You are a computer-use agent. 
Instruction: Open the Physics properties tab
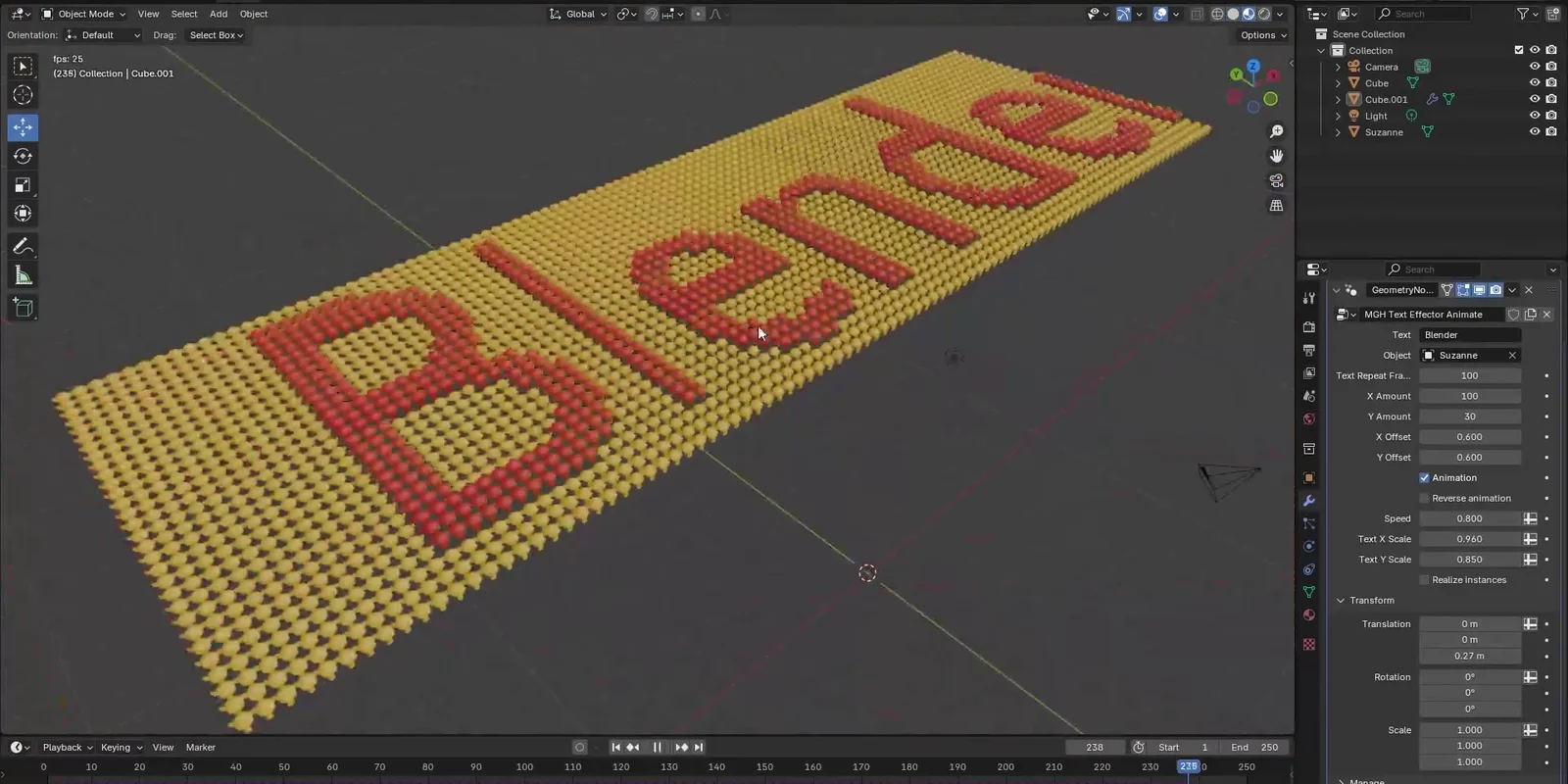point(1309,546)
